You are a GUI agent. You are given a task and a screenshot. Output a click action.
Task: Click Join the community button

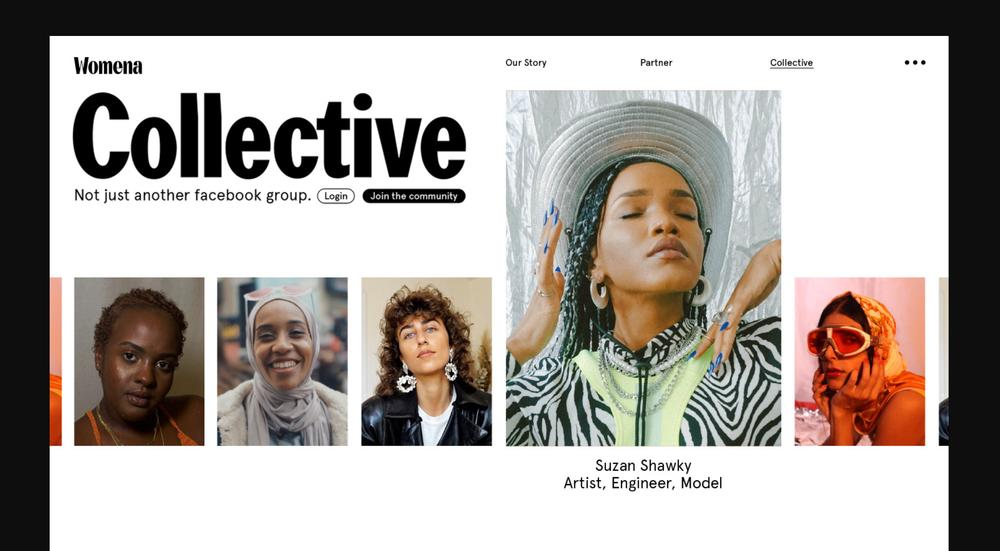click(x=414, y=196)
